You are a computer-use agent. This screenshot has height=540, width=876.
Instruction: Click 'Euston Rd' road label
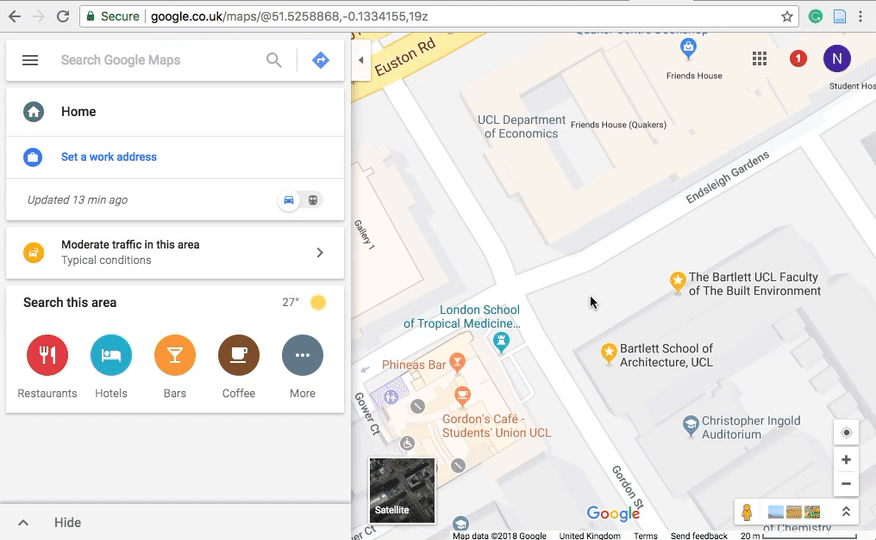(404, 57)
